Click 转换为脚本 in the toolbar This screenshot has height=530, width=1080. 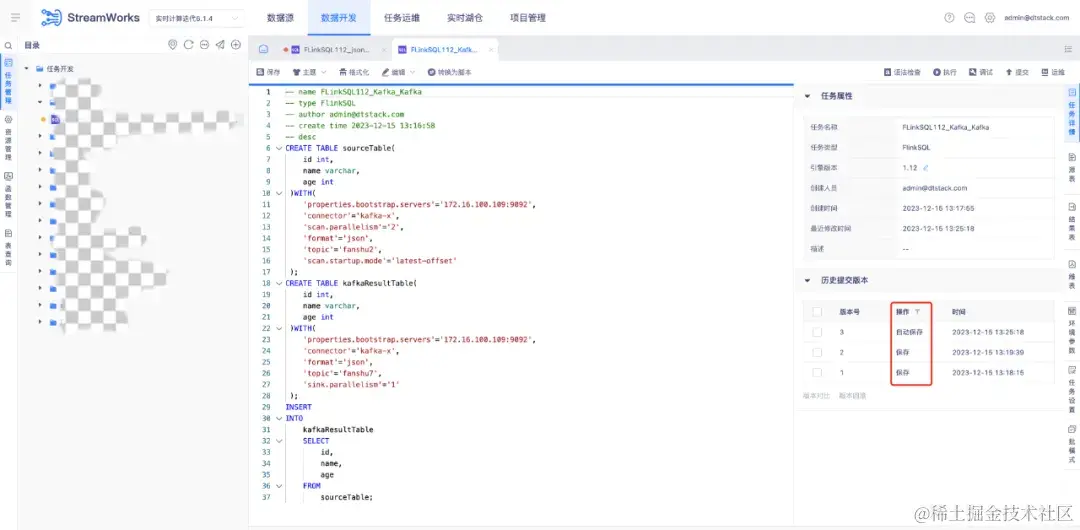449,72
